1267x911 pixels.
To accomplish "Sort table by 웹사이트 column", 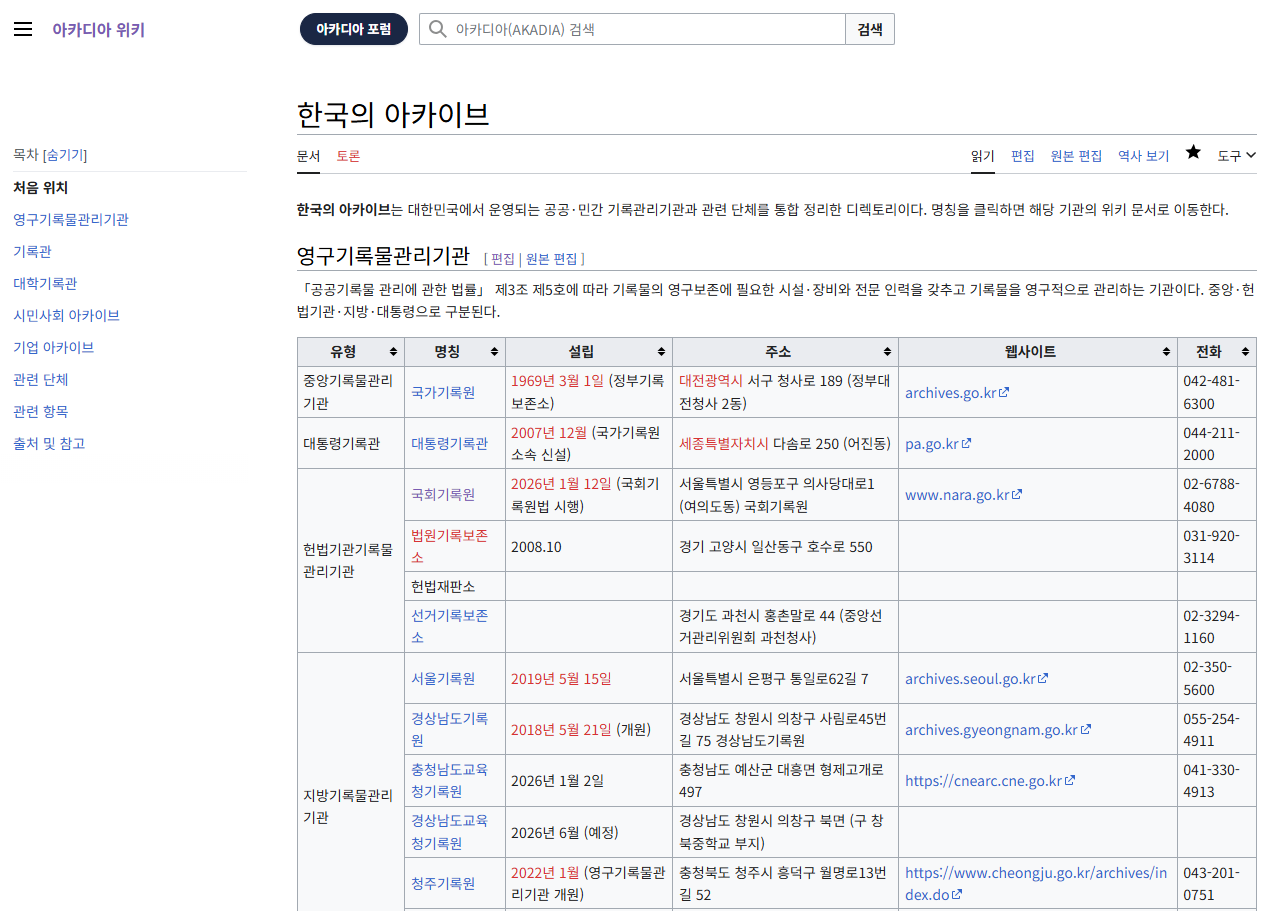I will tap(1038, 352).
